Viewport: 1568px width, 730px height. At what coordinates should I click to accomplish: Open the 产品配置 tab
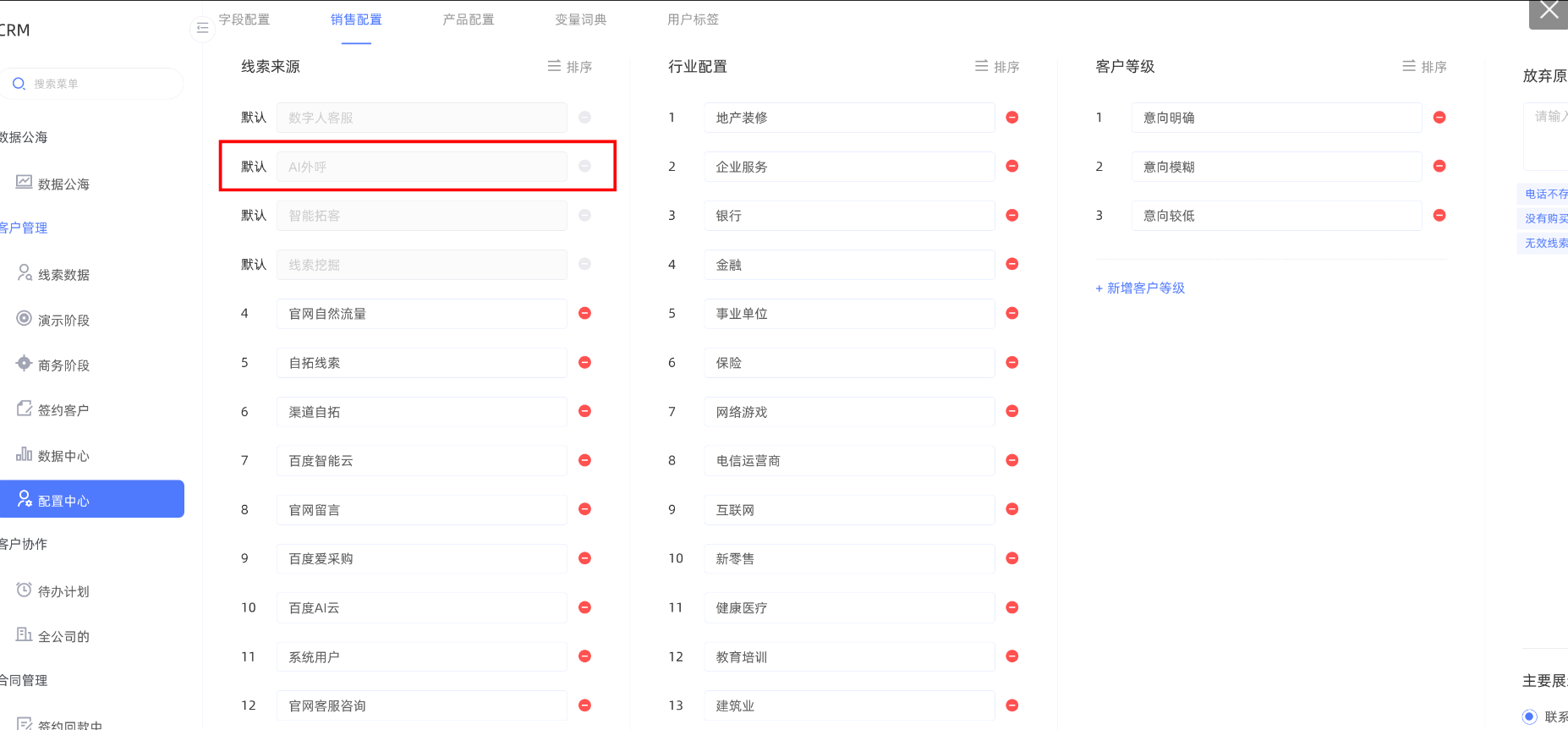coord(469,19)
